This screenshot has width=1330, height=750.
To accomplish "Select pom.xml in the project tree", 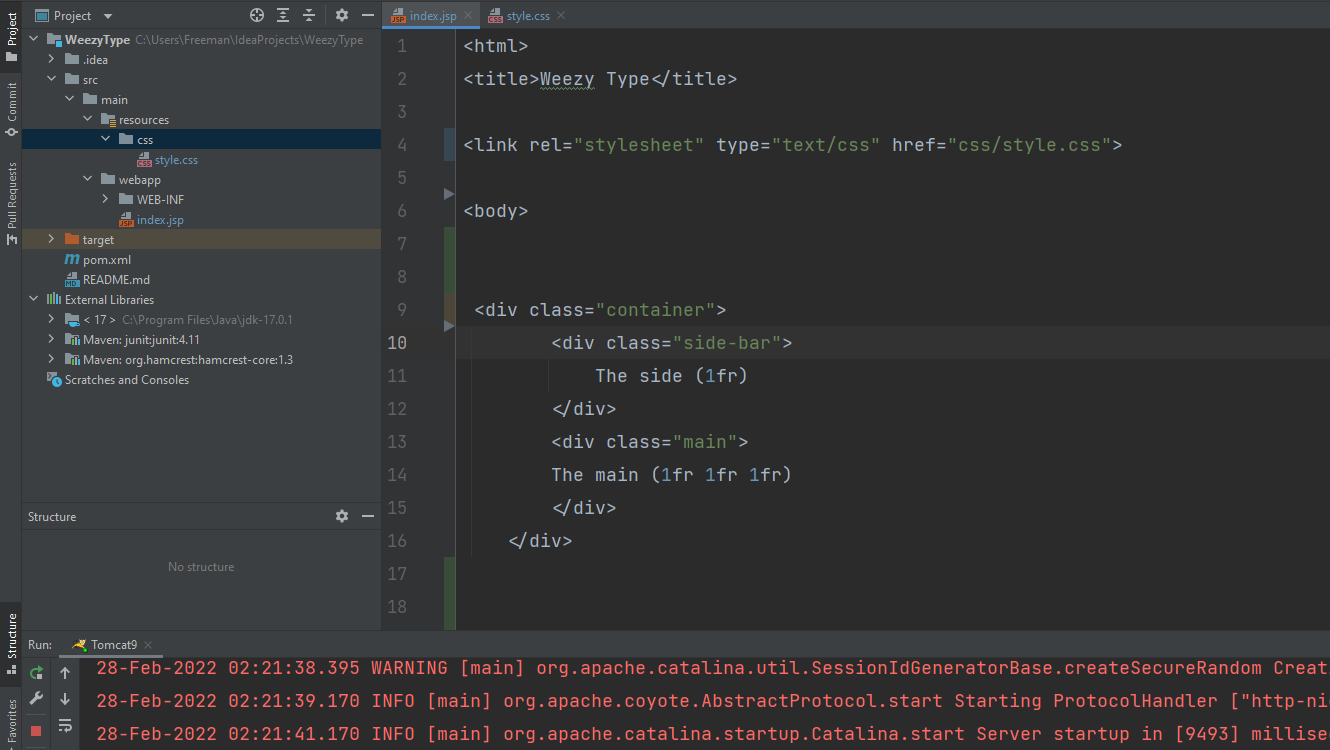I will [x=107, y=260].
